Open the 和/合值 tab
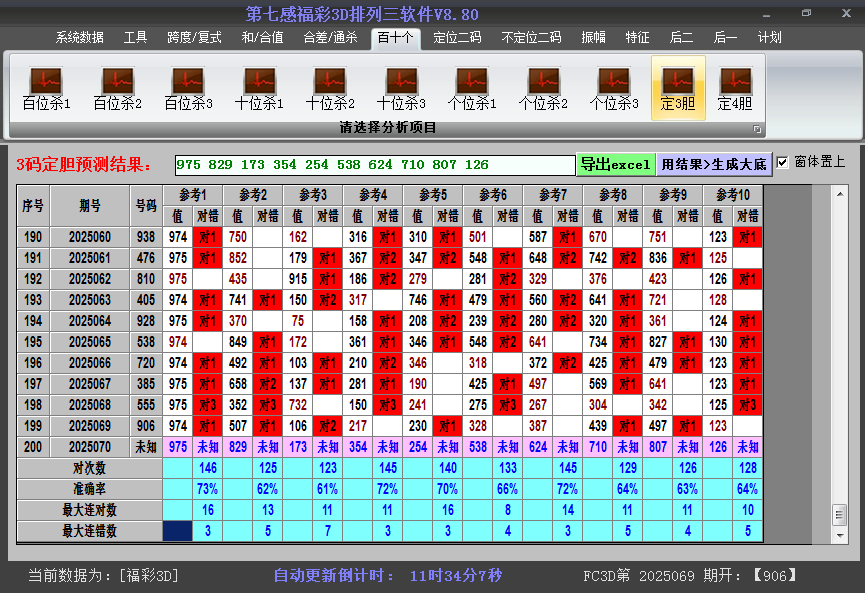 click(262, 38)
